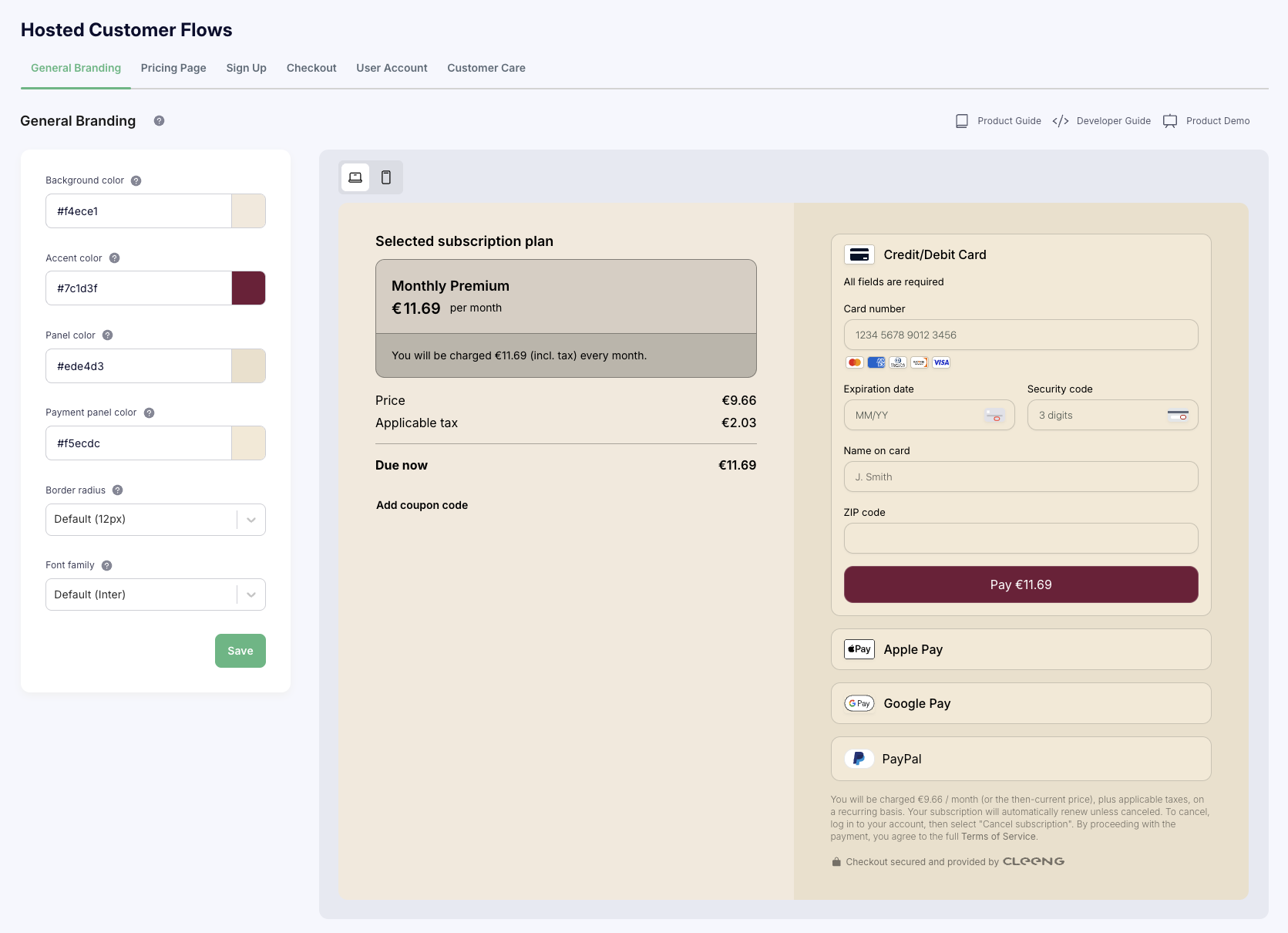
Task: Select the PayPal payment option
Action: [x=1021, y=759]
